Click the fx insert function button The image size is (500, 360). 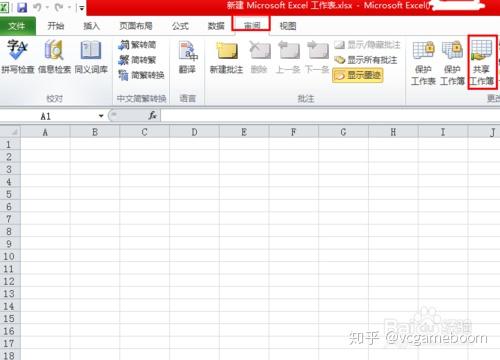click(x=153, y=116)
